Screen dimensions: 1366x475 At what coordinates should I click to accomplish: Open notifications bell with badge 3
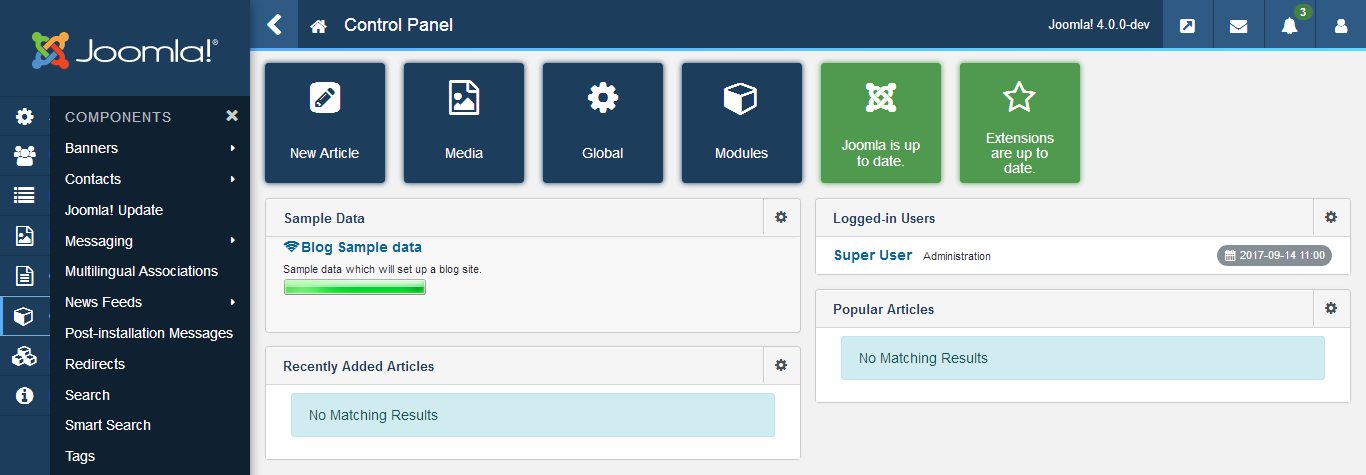point(1290,25)
